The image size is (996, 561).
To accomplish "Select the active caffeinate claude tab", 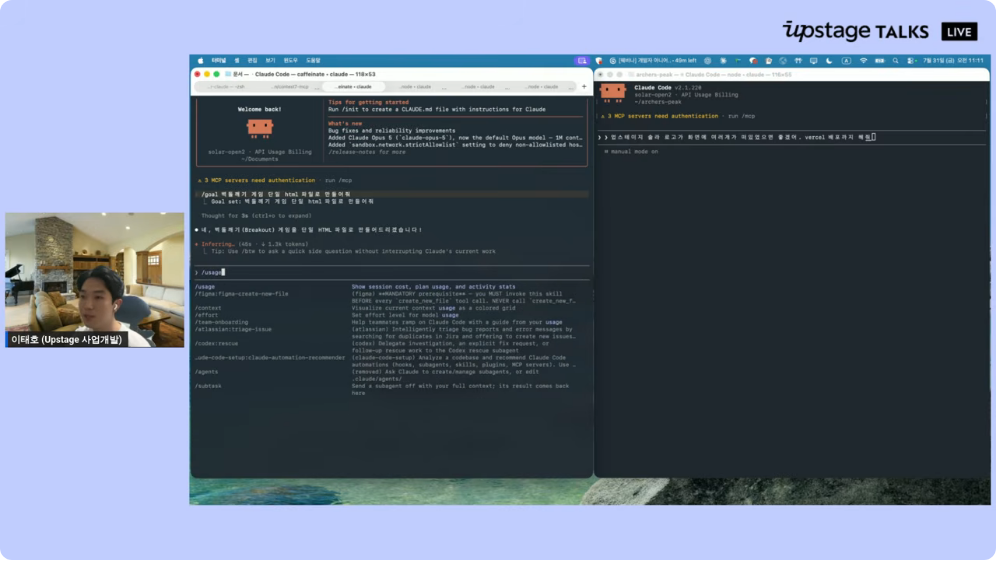I will [354, 87].
